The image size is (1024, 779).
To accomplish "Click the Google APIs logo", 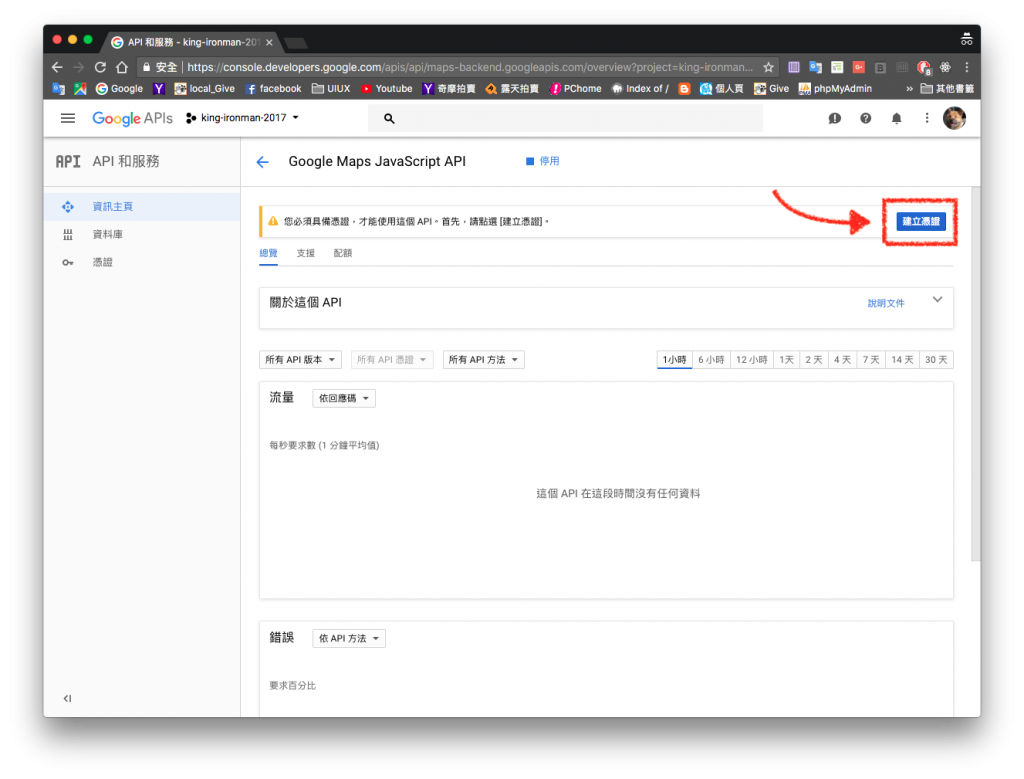I will (133, 118).
